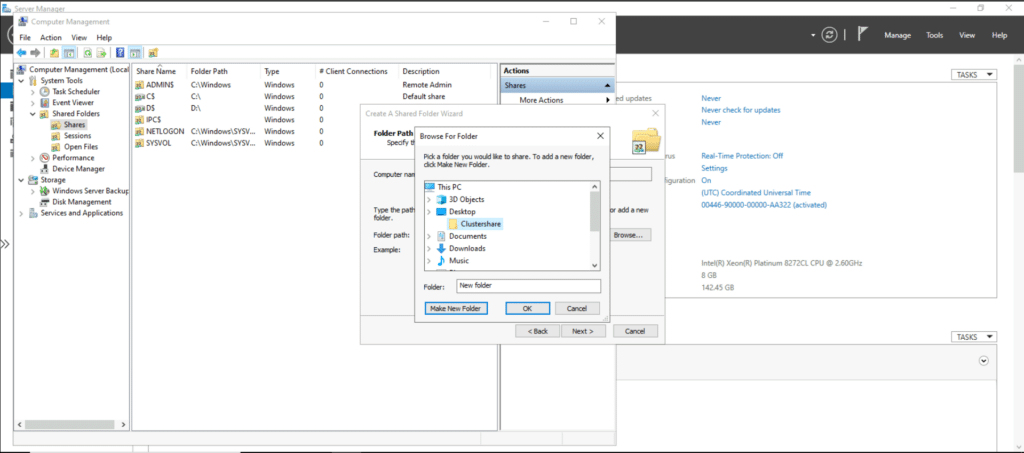This screenshot has width=1024, height=453.
Task: Click the Make New Folder button
Action: point(455,308)
